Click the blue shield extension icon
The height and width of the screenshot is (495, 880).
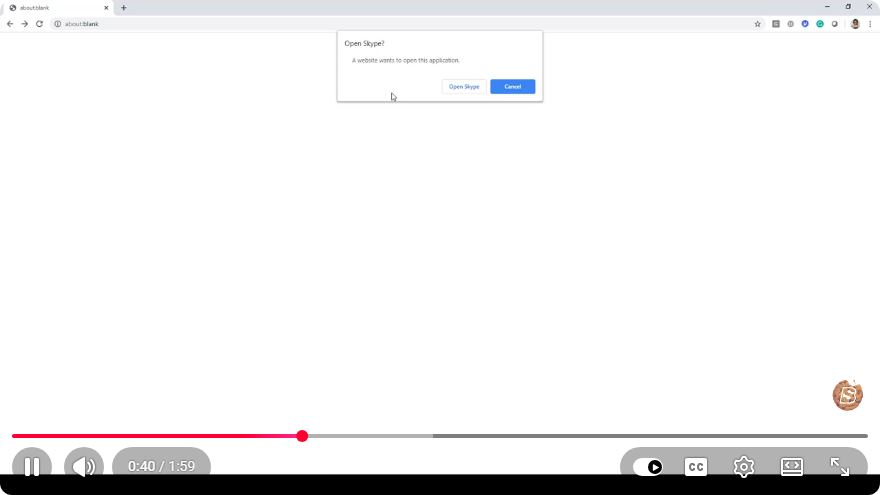[805, 24]
